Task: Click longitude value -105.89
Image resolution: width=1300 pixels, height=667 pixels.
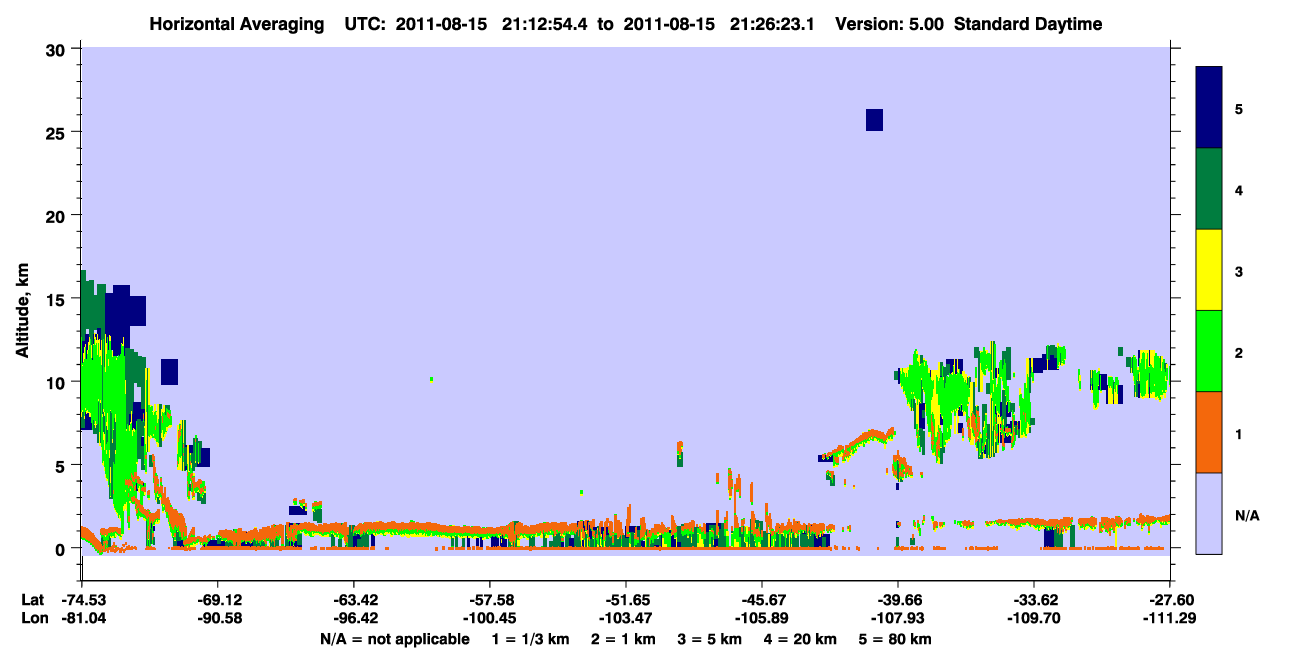Action: pos(762,619)
